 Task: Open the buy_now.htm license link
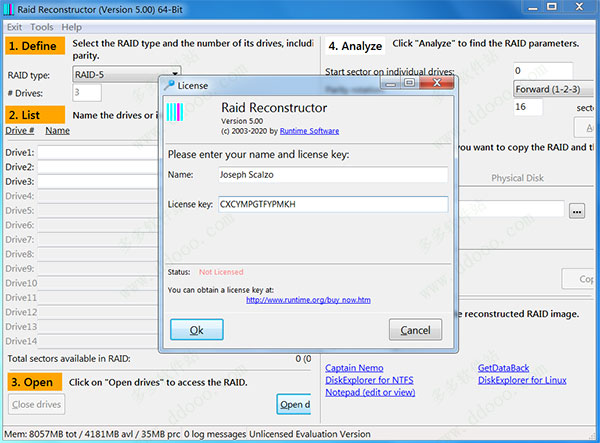coord(308,300)
